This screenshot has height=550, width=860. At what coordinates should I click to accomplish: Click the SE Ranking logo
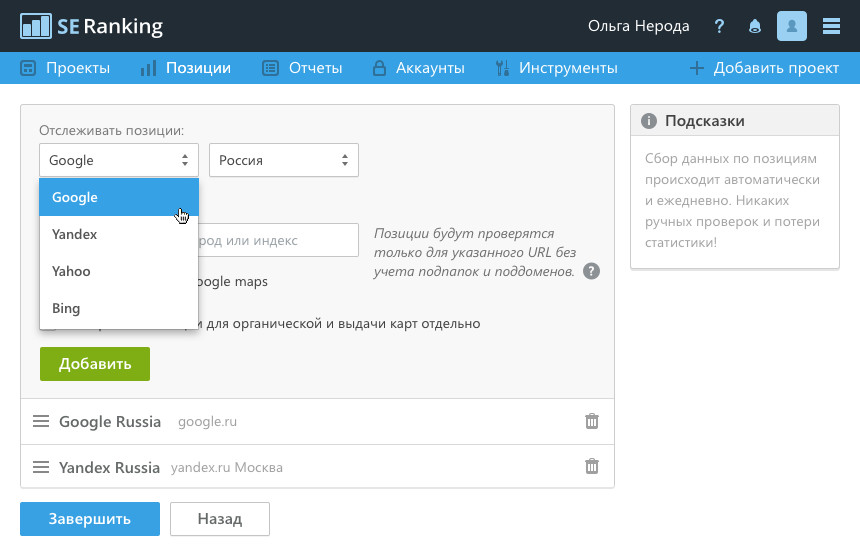(x=92, y=26)
